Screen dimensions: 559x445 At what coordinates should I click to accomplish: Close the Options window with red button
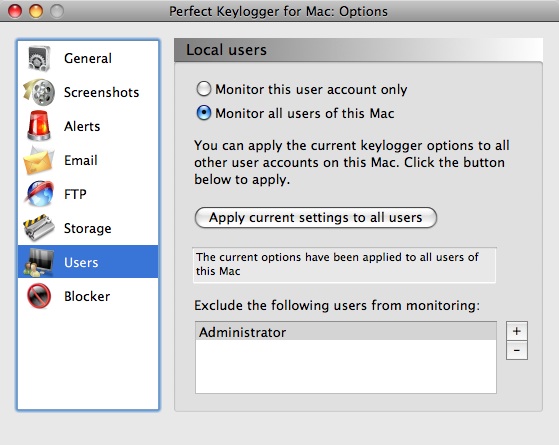(15, 11)
